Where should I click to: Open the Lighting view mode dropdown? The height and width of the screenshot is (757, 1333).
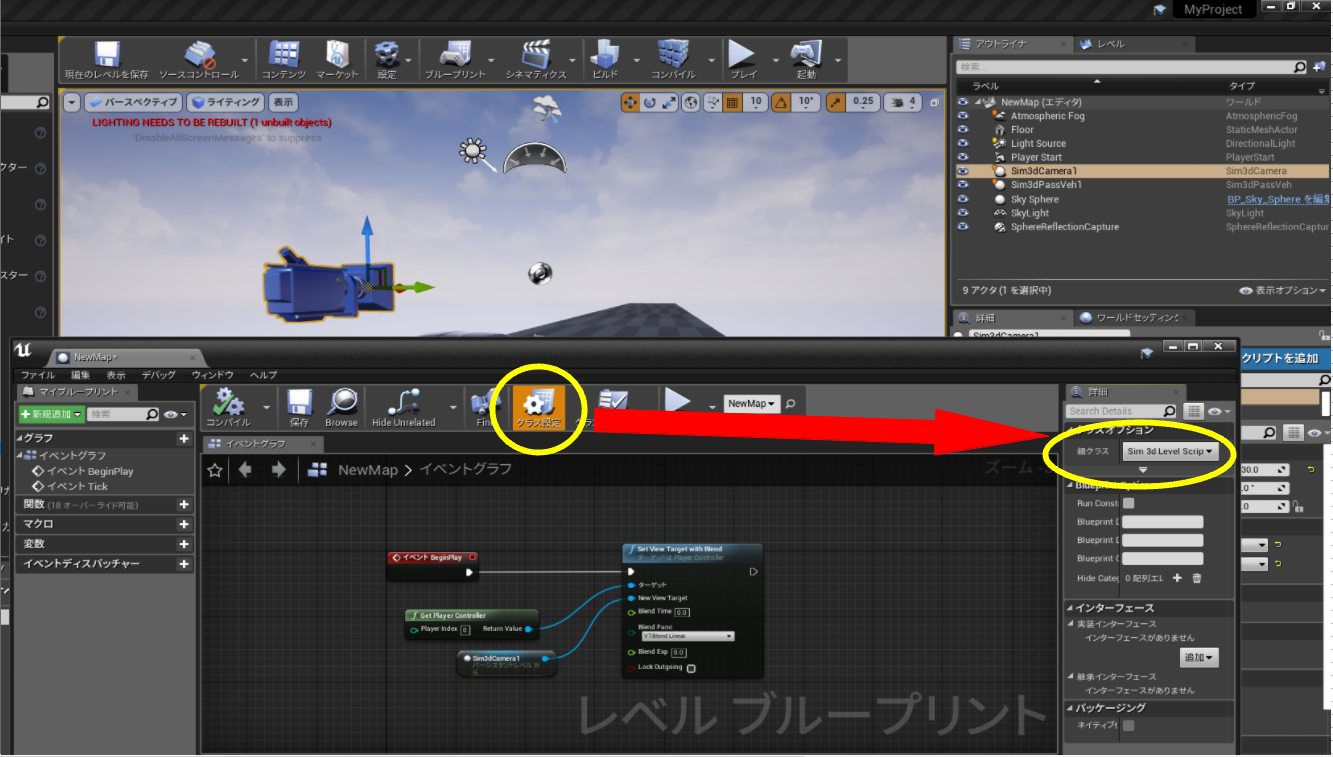[x=226, y=102]
